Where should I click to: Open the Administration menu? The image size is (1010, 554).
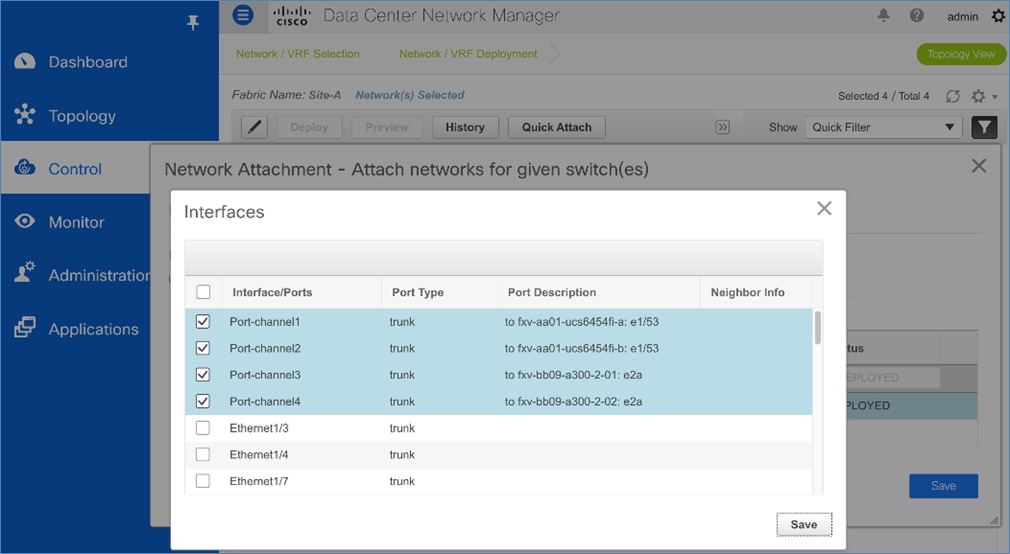[100, 275]
